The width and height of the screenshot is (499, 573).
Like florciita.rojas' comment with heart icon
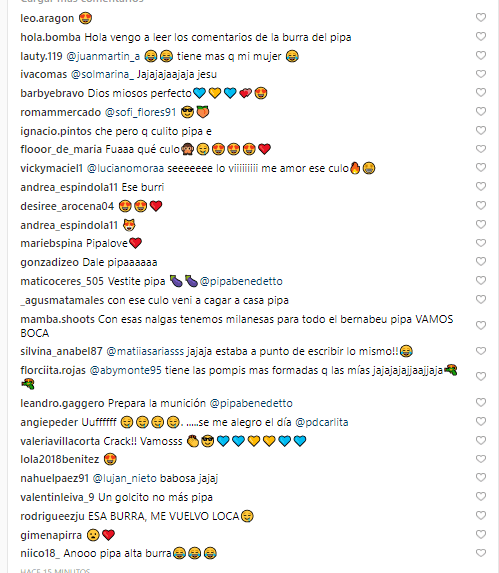coord(481,376)
